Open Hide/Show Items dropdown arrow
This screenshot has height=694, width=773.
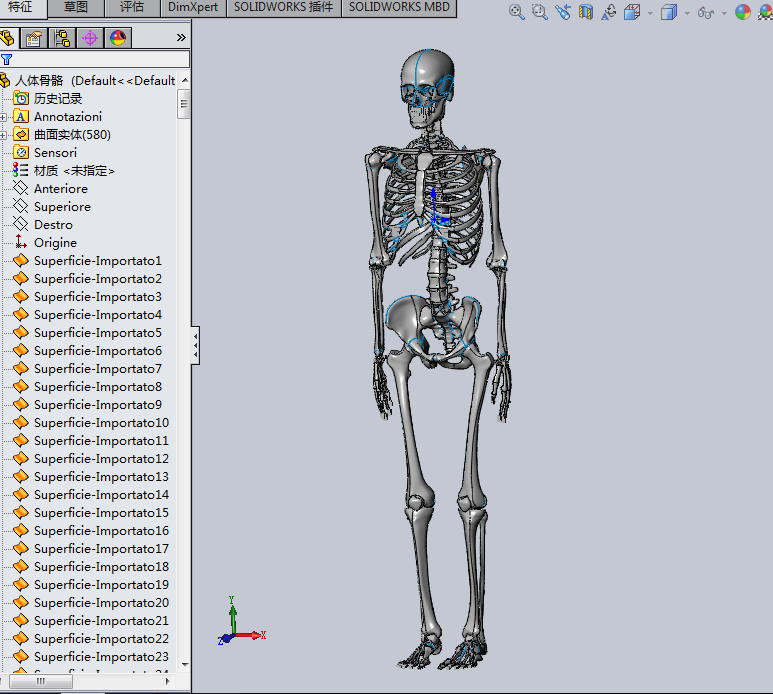tap(724, 13)
